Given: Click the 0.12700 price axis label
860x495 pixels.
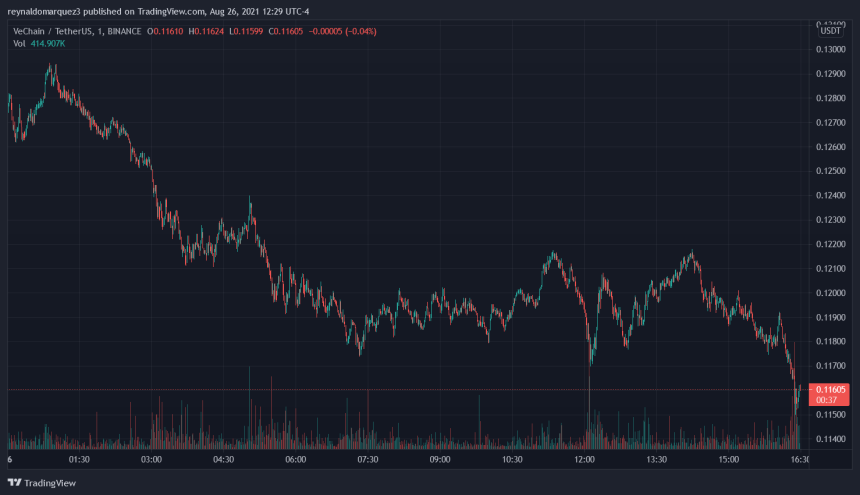Looking at the screenshot, I should [830, 122].
